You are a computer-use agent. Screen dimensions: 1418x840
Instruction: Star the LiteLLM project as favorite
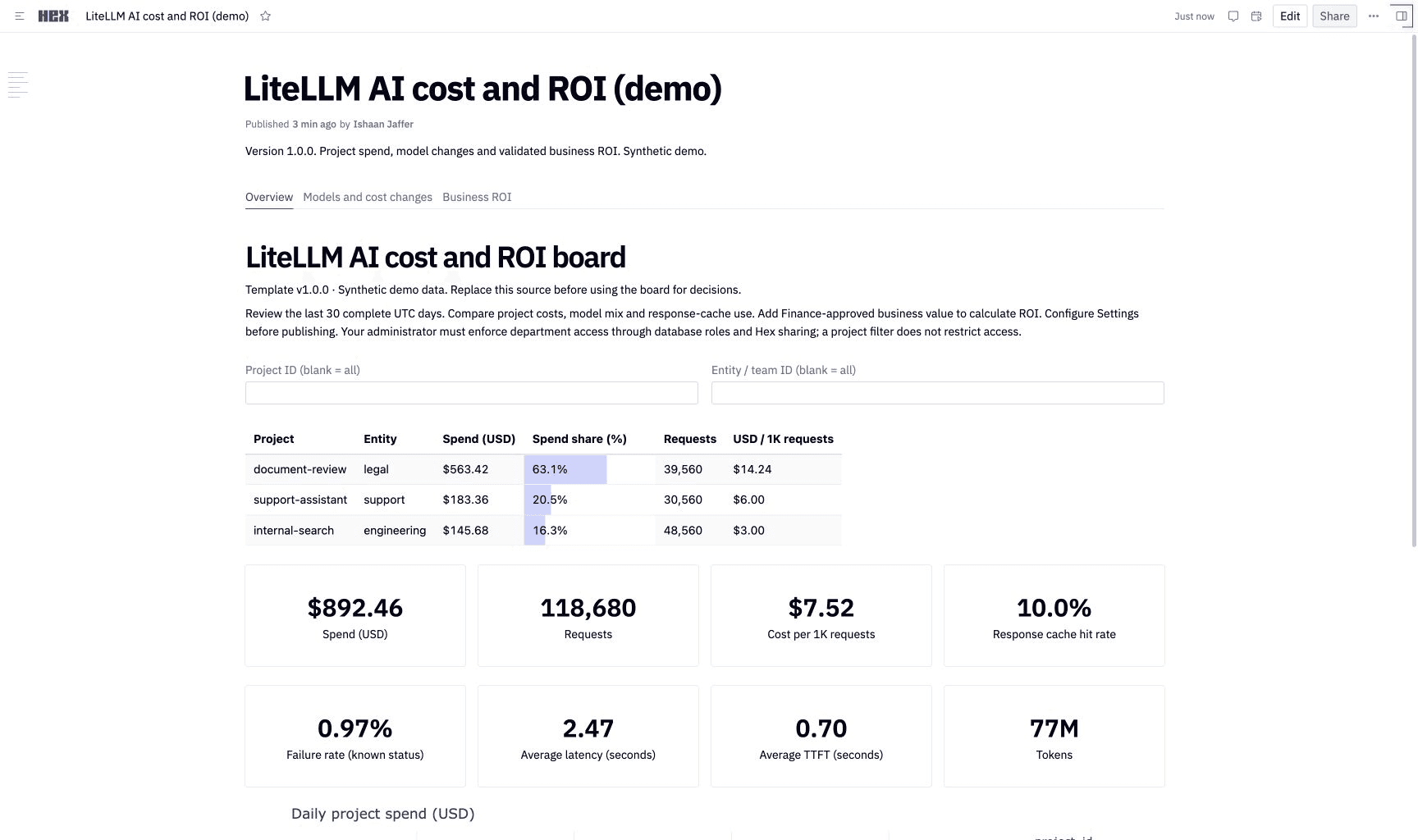265,16
